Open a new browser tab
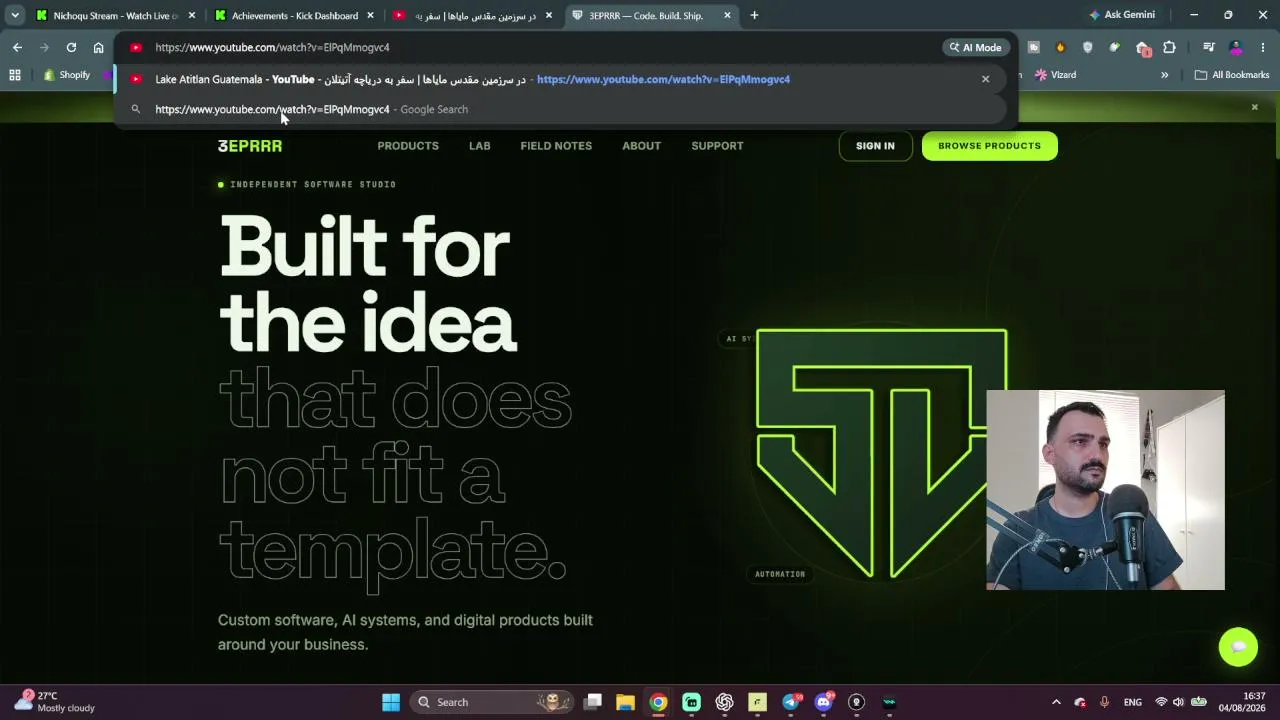Image resolution: width=1280 pixels, height=720 pixels. click(x=754, y=15)
